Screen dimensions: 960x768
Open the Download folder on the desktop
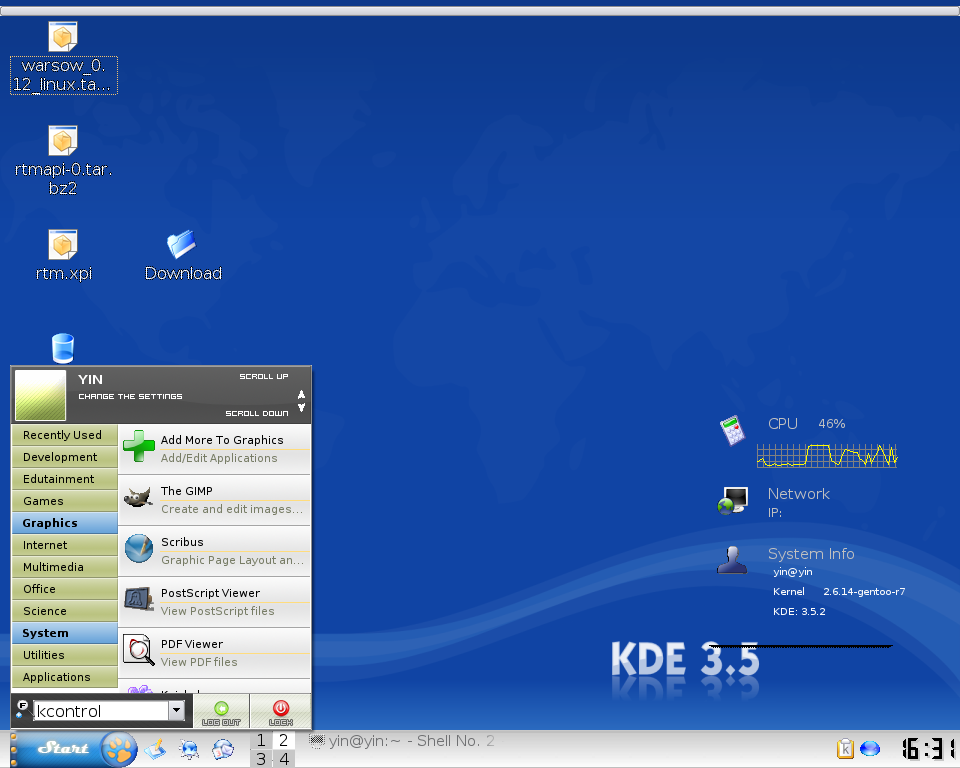click(182, 246)
